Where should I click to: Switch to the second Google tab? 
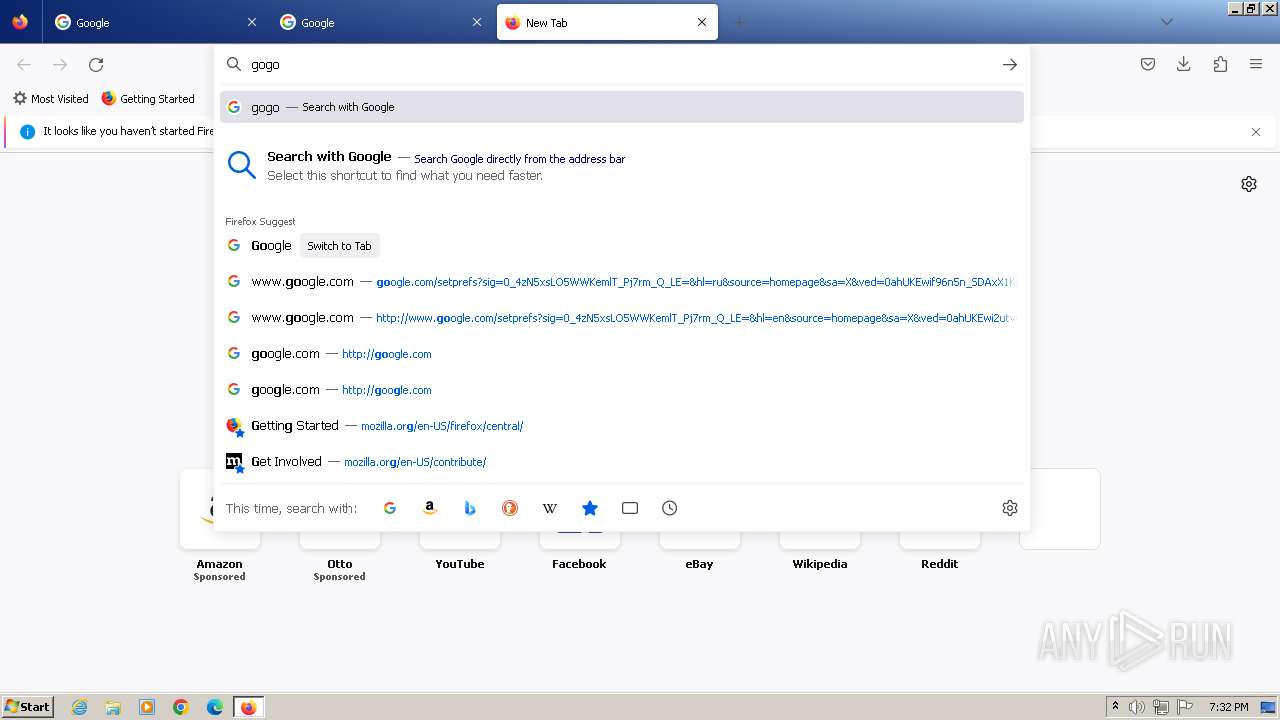pyautogui.click(x=380, y=22)
